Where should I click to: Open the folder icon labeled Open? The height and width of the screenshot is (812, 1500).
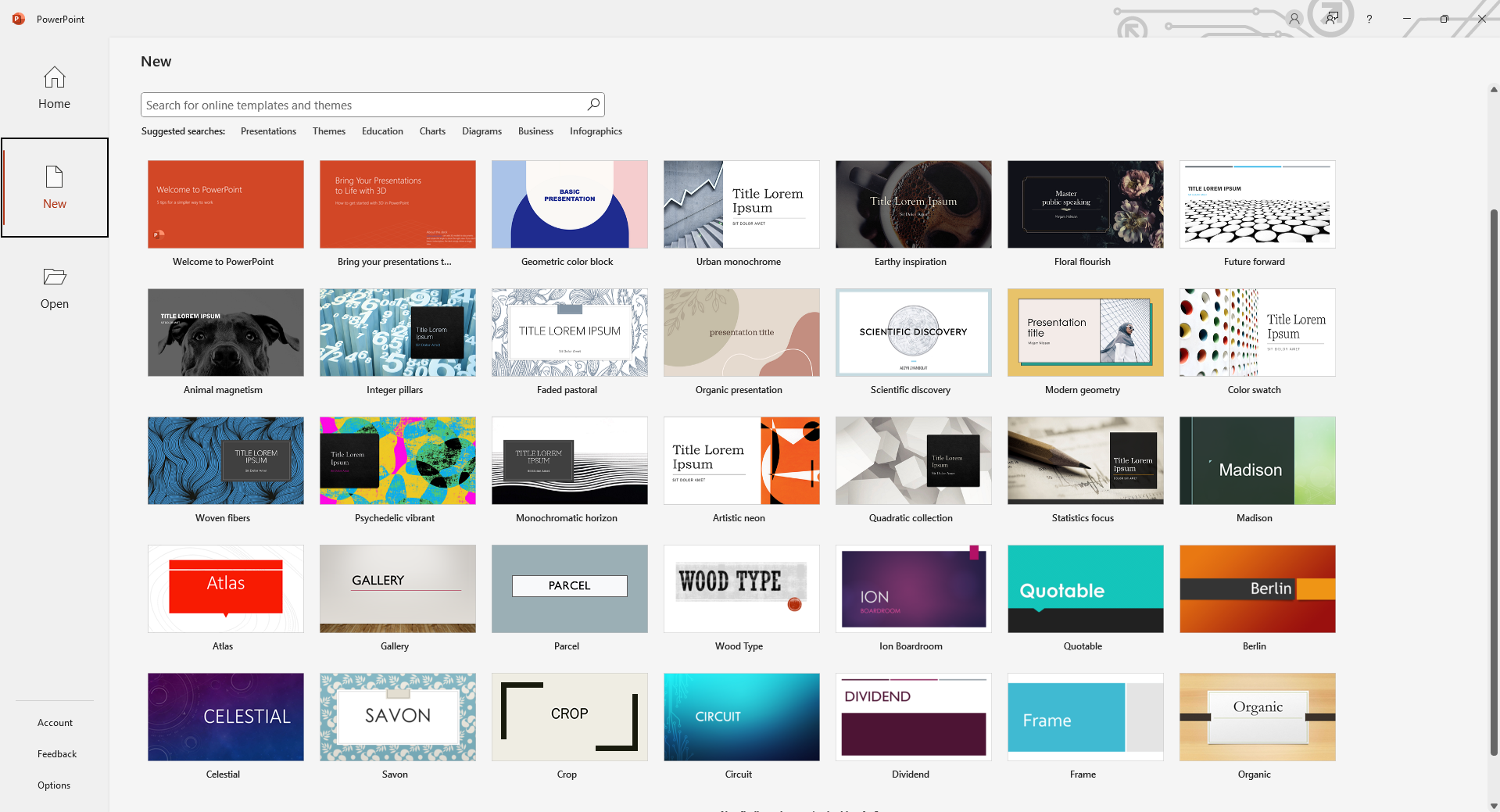54,277
